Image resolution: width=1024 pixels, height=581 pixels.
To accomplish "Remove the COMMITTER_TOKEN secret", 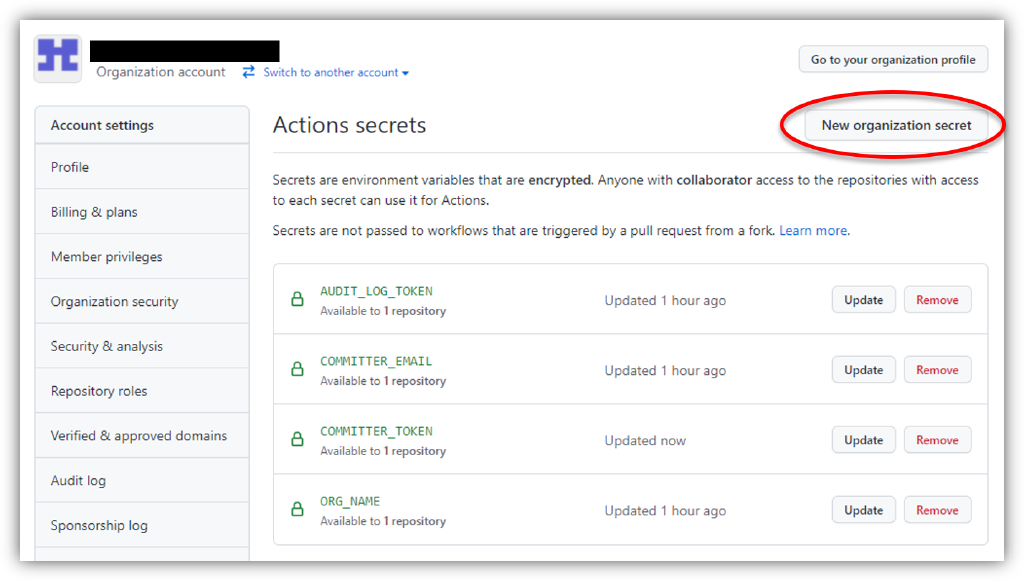I will (x=937, y=439).
